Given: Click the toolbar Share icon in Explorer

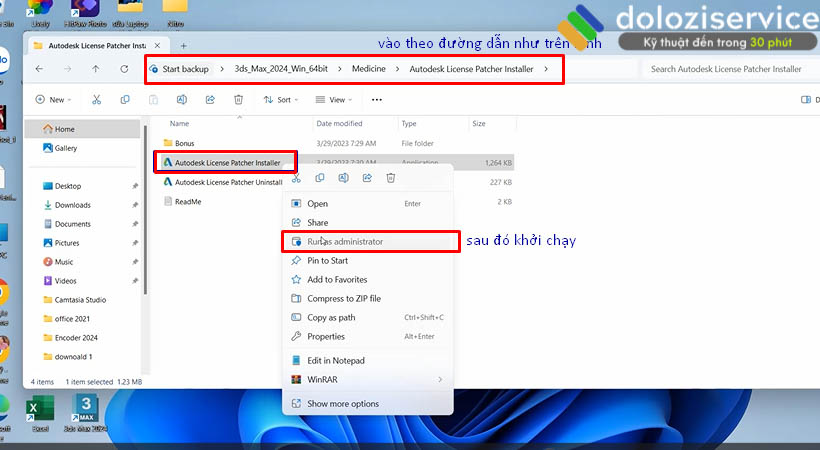Looking at the screenshot, I should [210, 100].
